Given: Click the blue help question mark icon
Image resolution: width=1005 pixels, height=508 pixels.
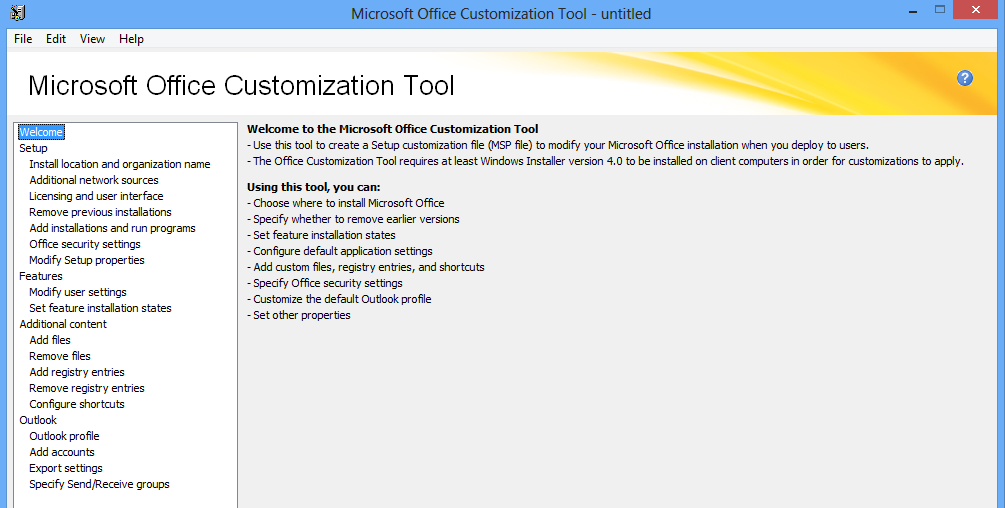Looking at the screenshot, I should coord(965,78).
